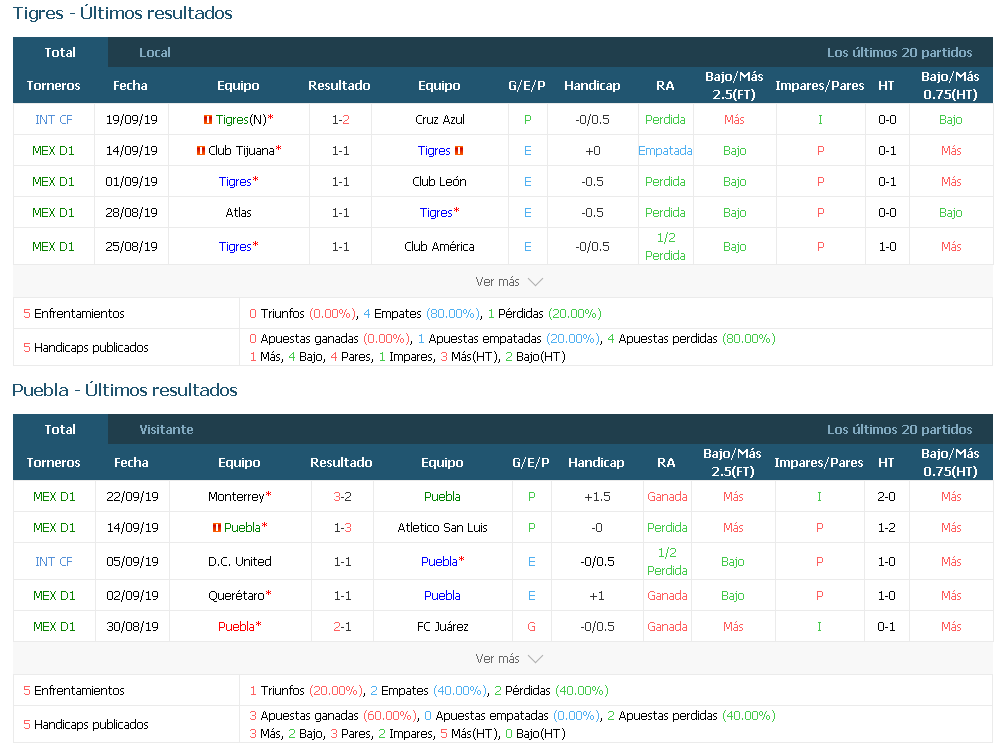Image resolution: width=1006 pixels, height=751 pixels.
Task: Open INT CF tournament link dated 19/09/19
Action: (x=53, y=119)
